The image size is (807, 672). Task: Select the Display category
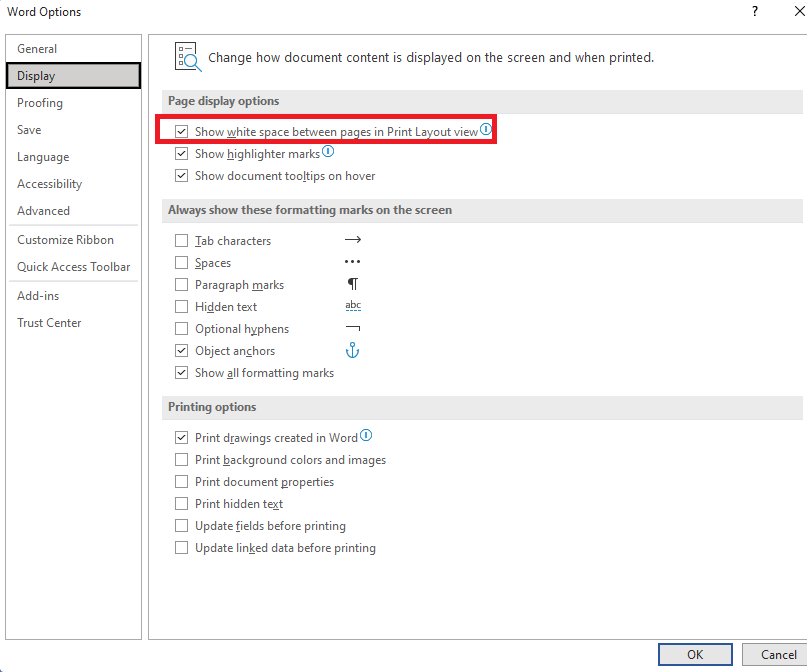[x=74, y=76]
